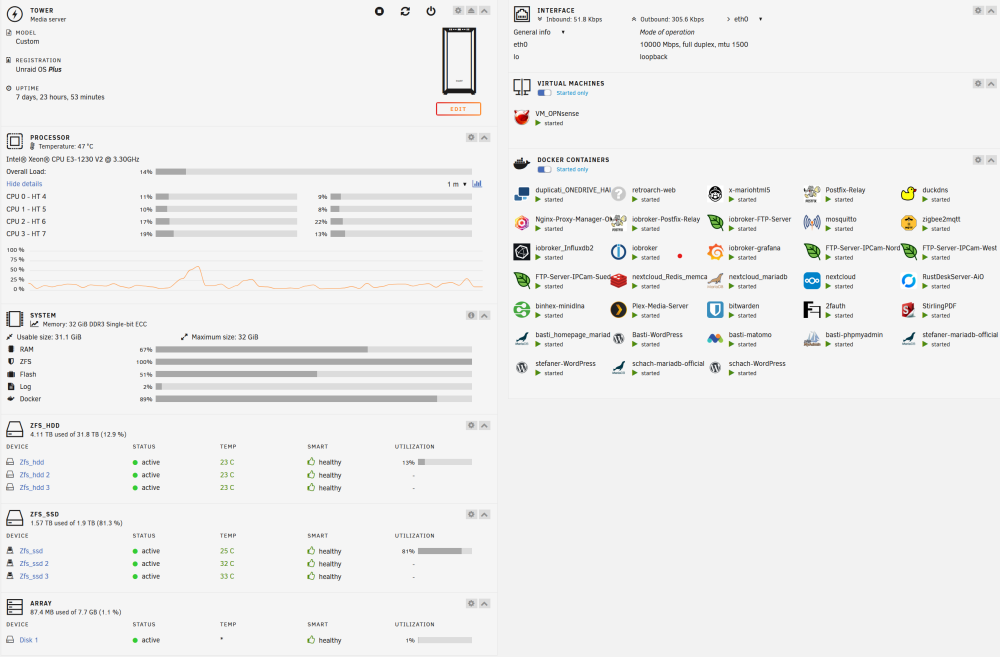Open the Disk 1 array link
The height and width of the screenshot is (657, 1000).
pos(29,640)
